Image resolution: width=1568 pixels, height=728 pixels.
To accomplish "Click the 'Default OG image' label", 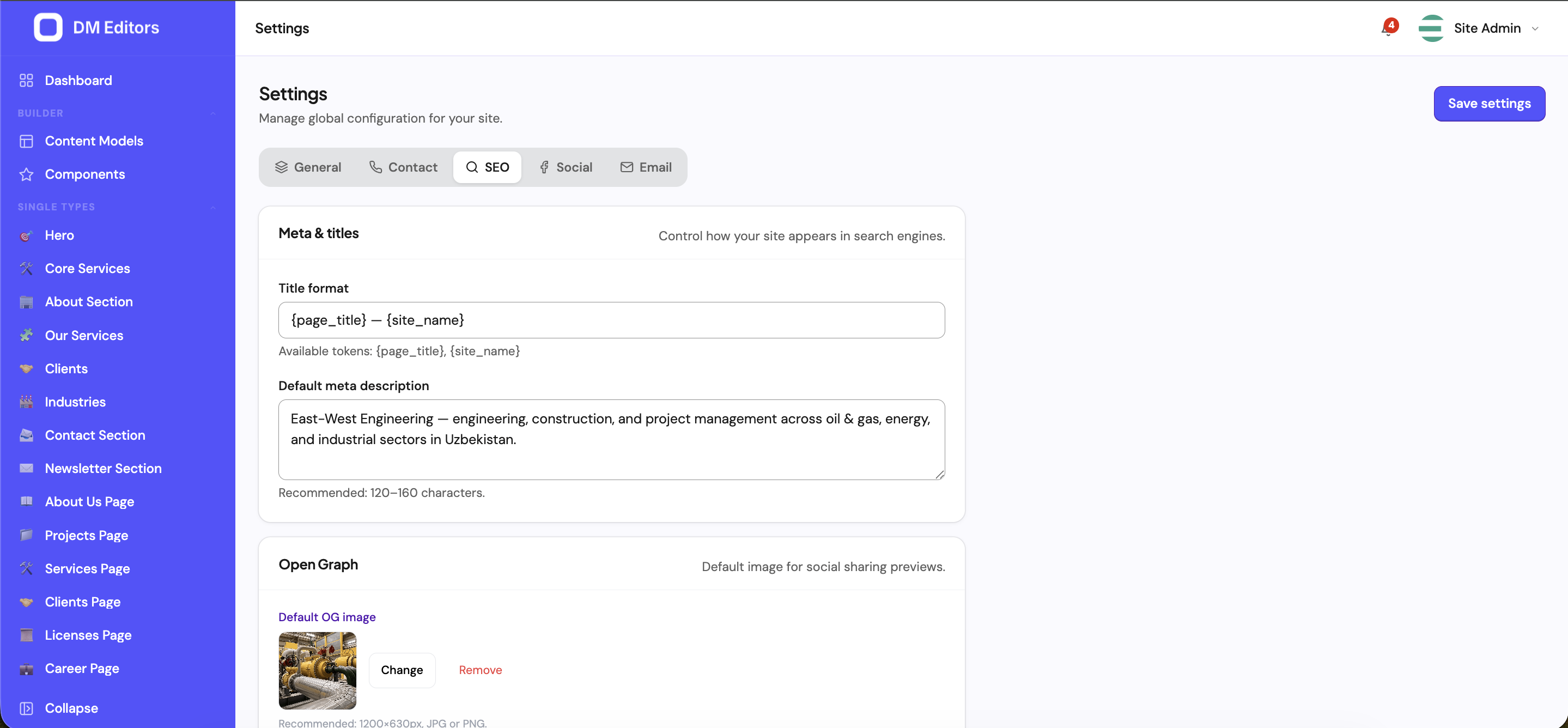I will (327, 617).
